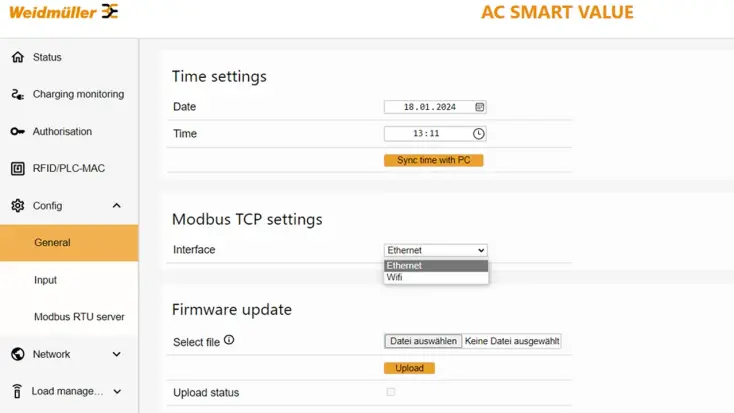Open the Input settings page
The image size is (734, 413).
pyautogui.click(x=46, y=280)
